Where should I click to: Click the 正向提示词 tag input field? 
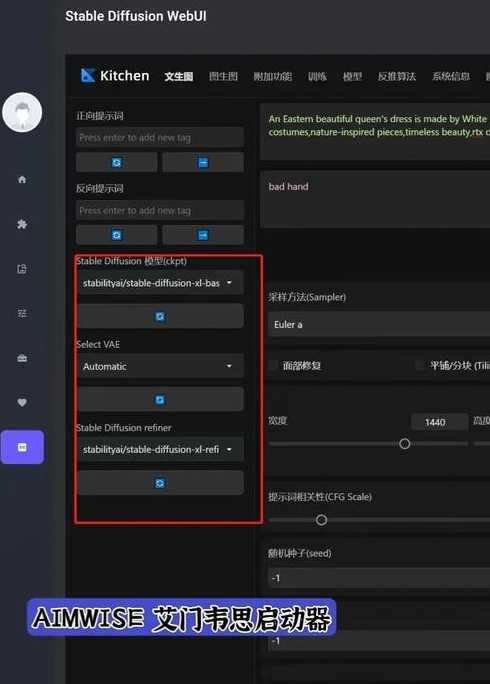tap(160, 138)
